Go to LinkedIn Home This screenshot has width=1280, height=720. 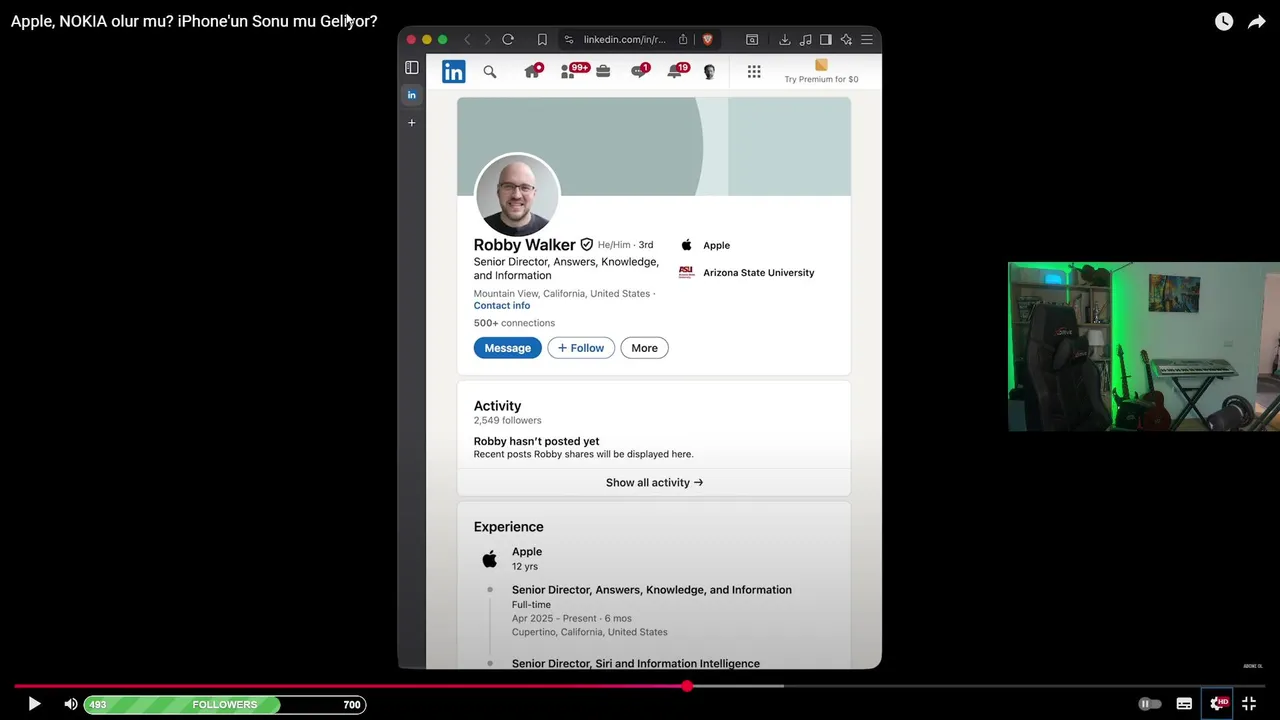pyautogui.click(x=532, y=71)
